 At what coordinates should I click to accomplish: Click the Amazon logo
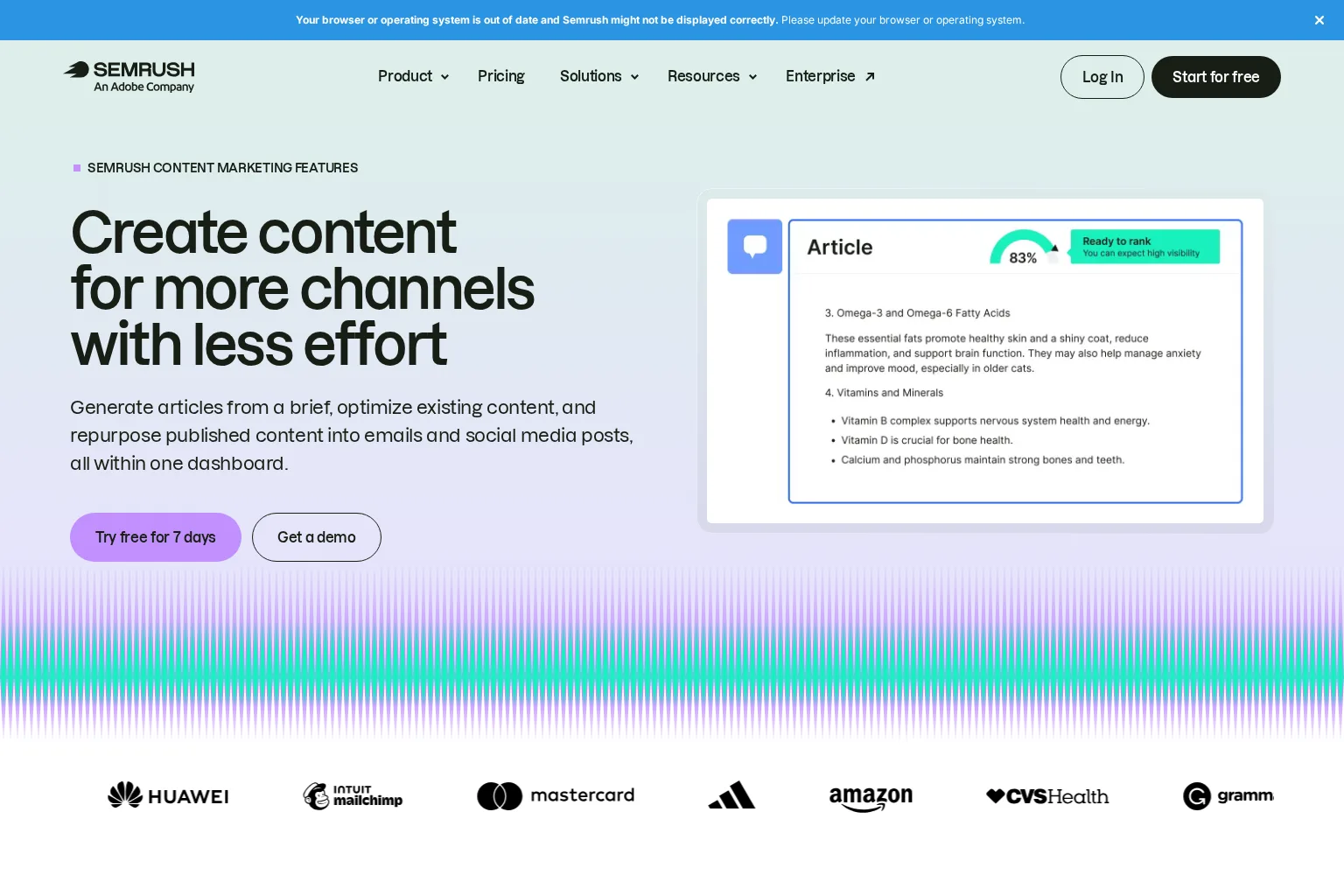[x=871, y=798]
